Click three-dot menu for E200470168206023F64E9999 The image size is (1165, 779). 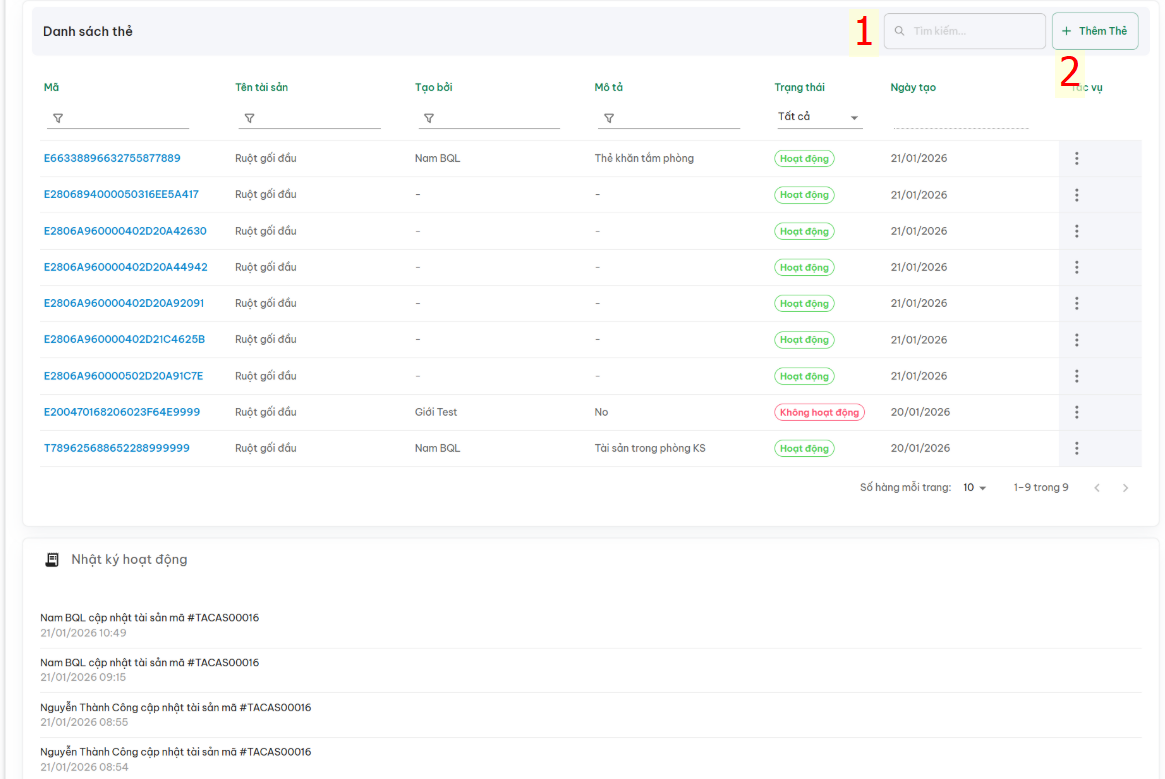click(x=1076, y=412)
